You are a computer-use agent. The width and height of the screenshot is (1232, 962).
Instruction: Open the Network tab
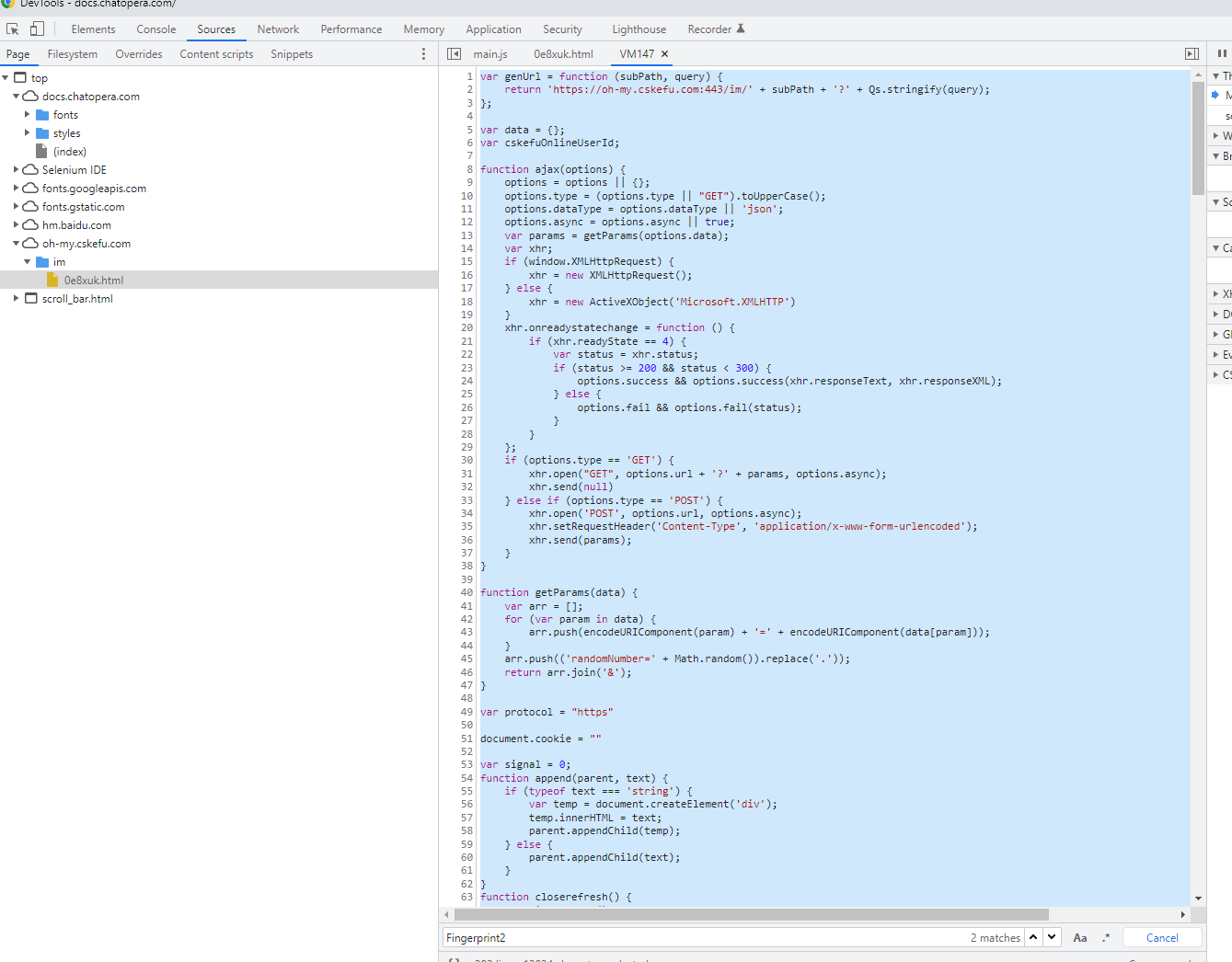[x=278, y=29]
